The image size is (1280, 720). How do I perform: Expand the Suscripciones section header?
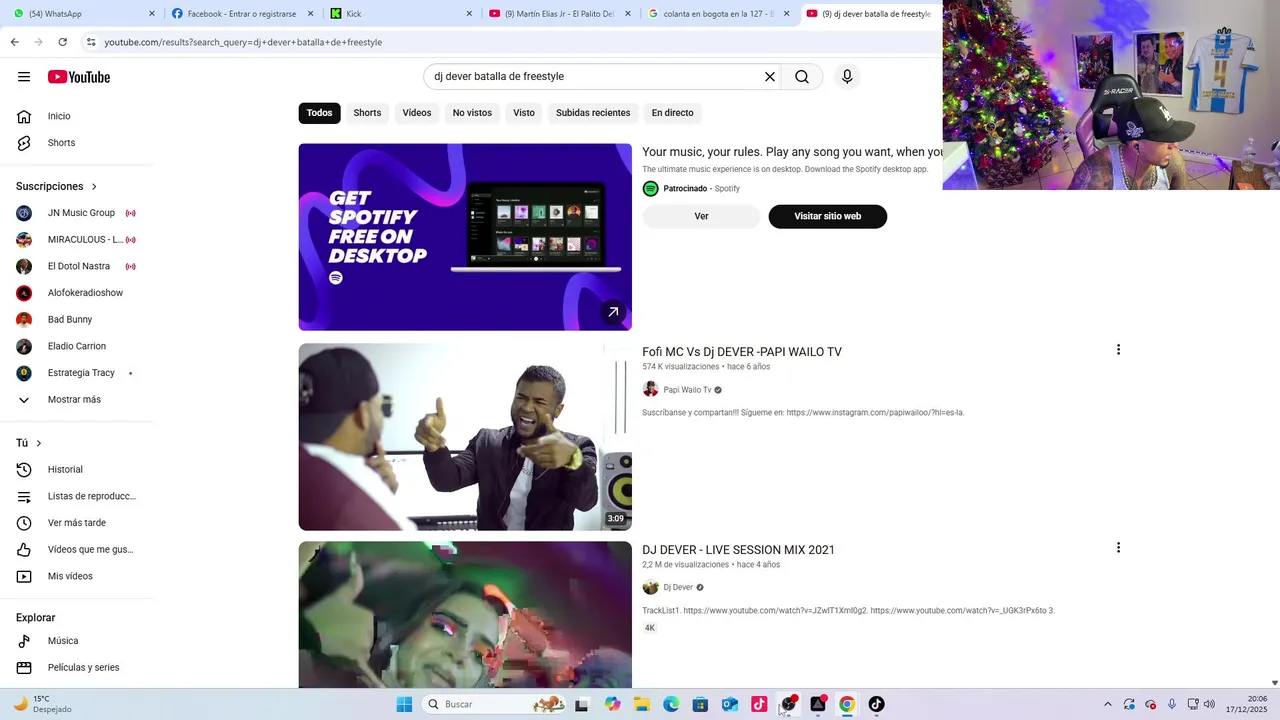point(57,187)
